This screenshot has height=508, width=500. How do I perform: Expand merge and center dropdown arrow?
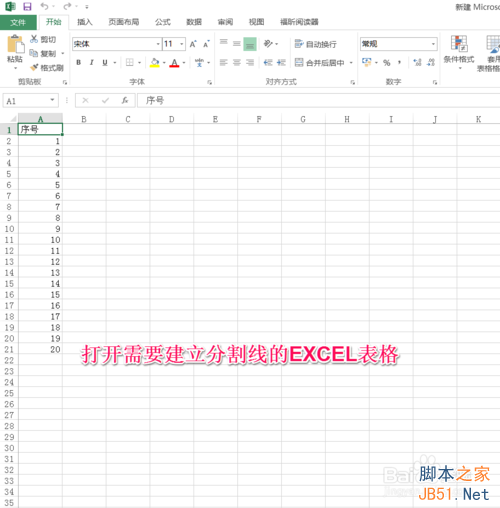[351, 62]
